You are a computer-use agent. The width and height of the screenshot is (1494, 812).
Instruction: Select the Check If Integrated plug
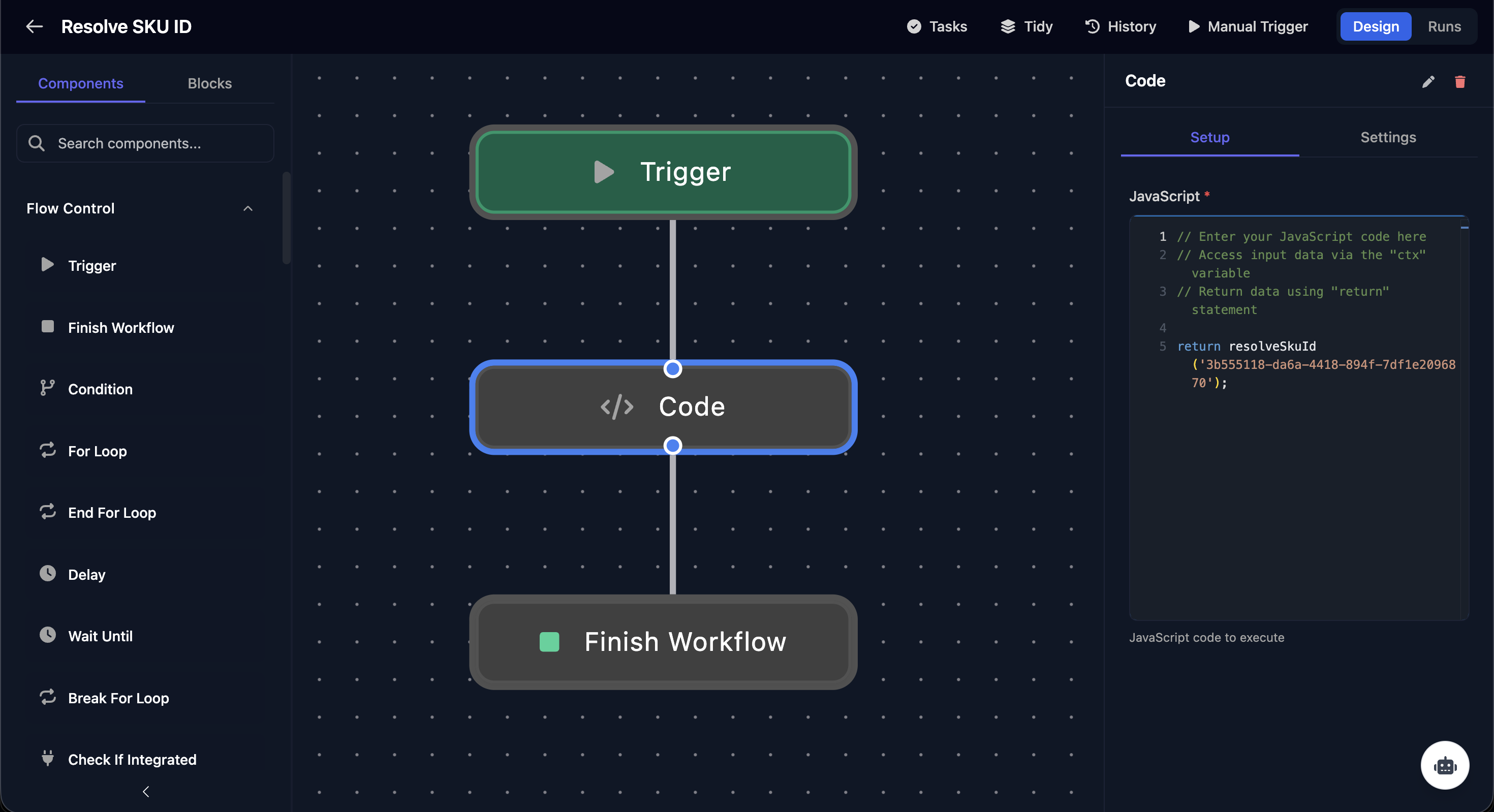point(132,759)
